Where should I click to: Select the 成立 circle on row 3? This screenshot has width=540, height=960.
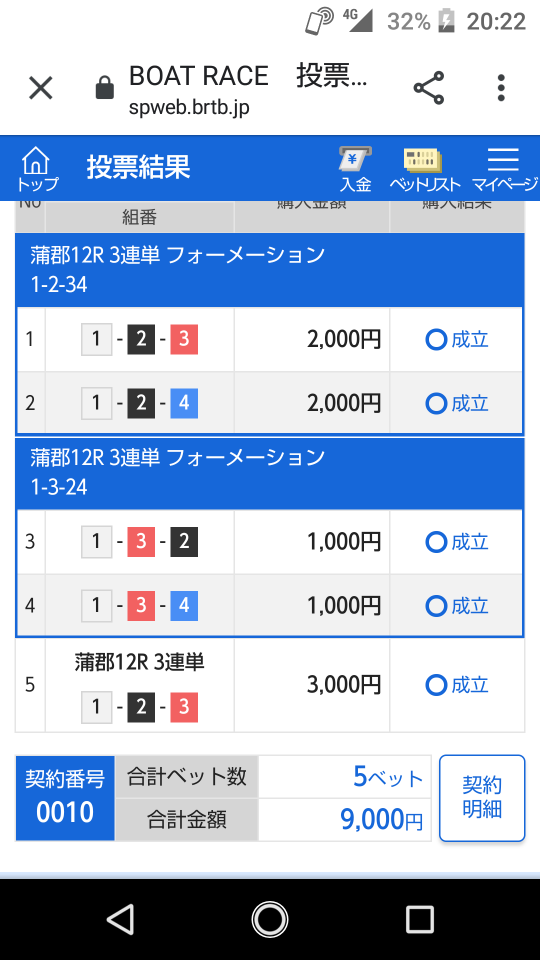436,542
